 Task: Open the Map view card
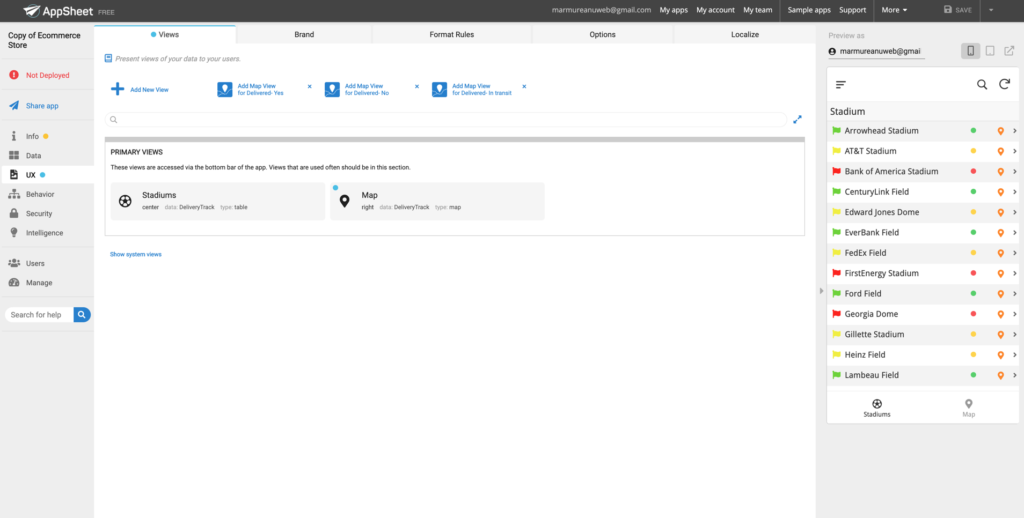point(437,201)
